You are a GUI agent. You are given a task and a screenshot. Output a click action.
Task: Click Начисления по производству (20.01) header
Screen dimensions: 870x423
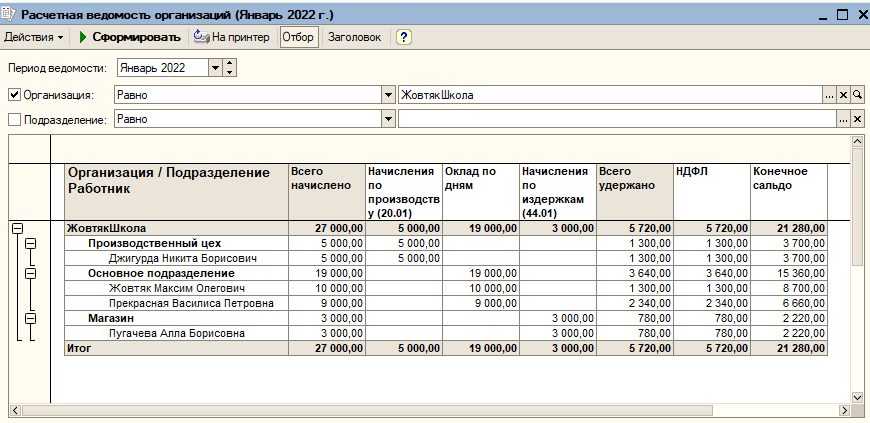pyautogui.click(x=403, y=192)
